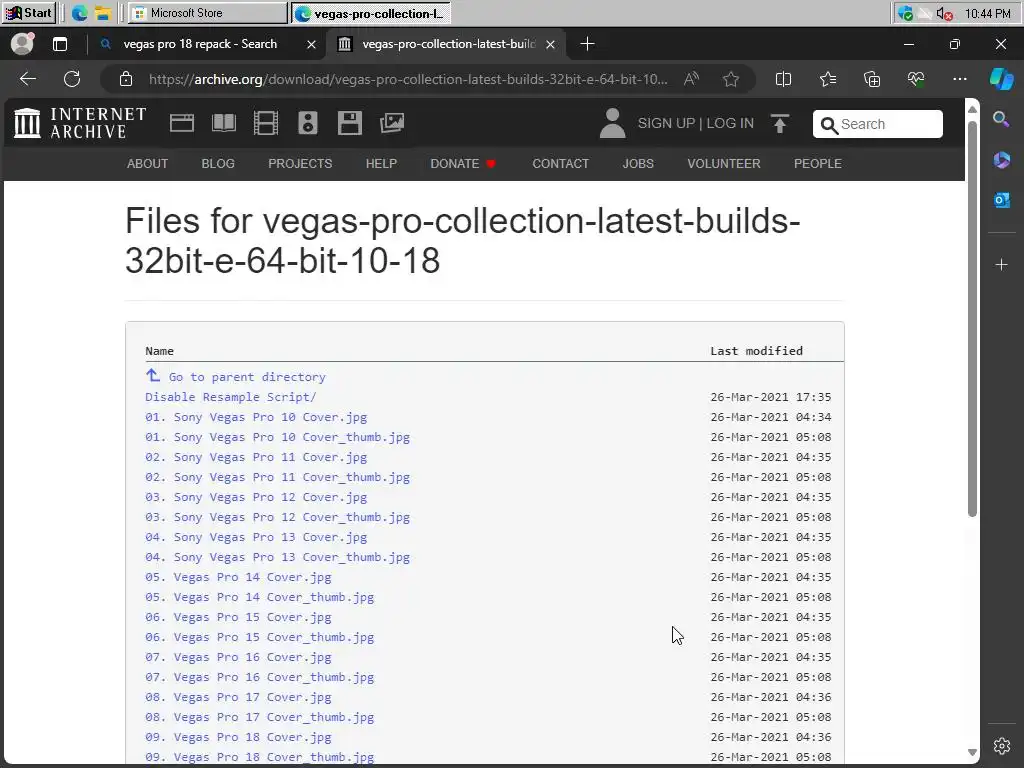Open 03. Sony Vegas Pro 12 Cover.jpg

pyautogui.click(x=256, y=498)
